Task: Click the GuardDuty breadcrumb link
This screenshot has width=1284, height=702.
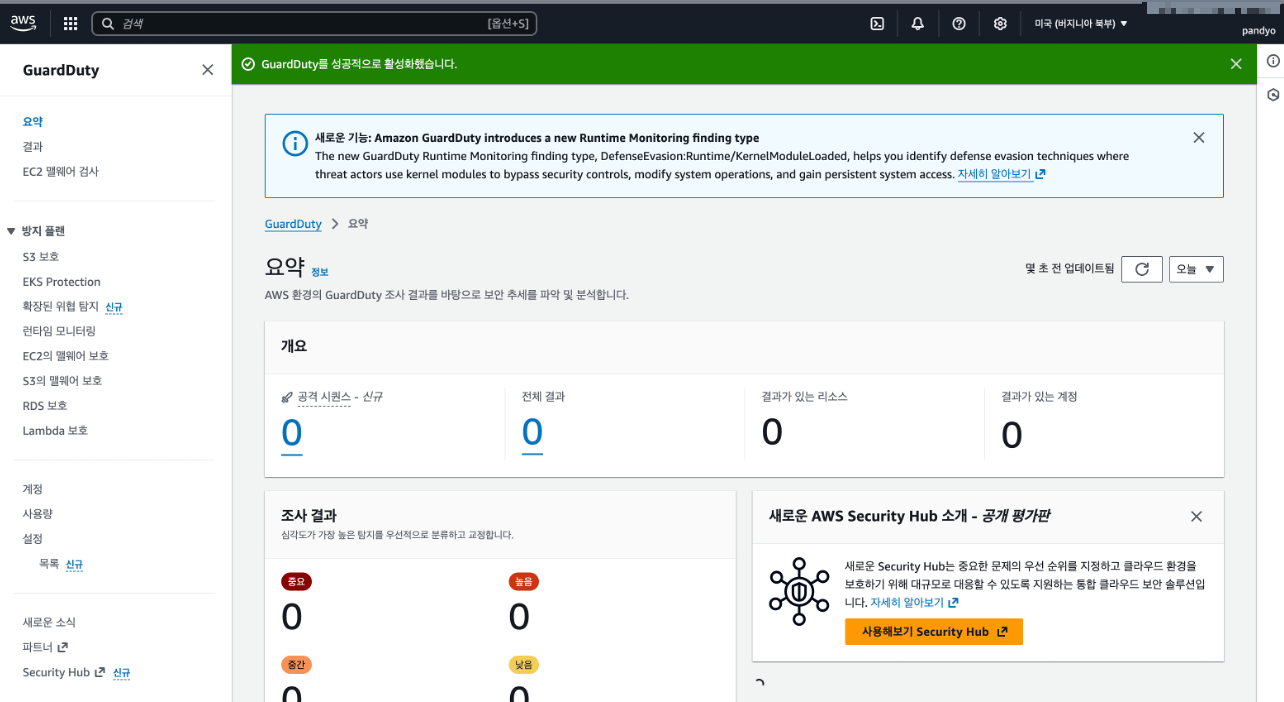Action: 293,224
